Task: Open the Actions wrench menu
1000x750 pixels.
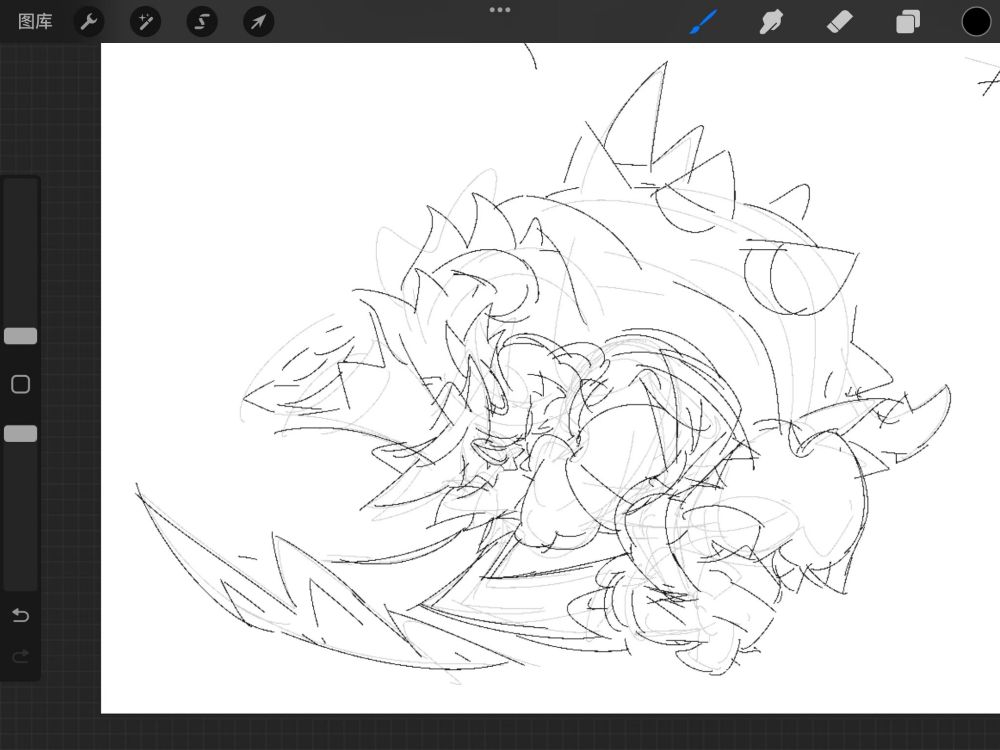Action: click(89, 22)
